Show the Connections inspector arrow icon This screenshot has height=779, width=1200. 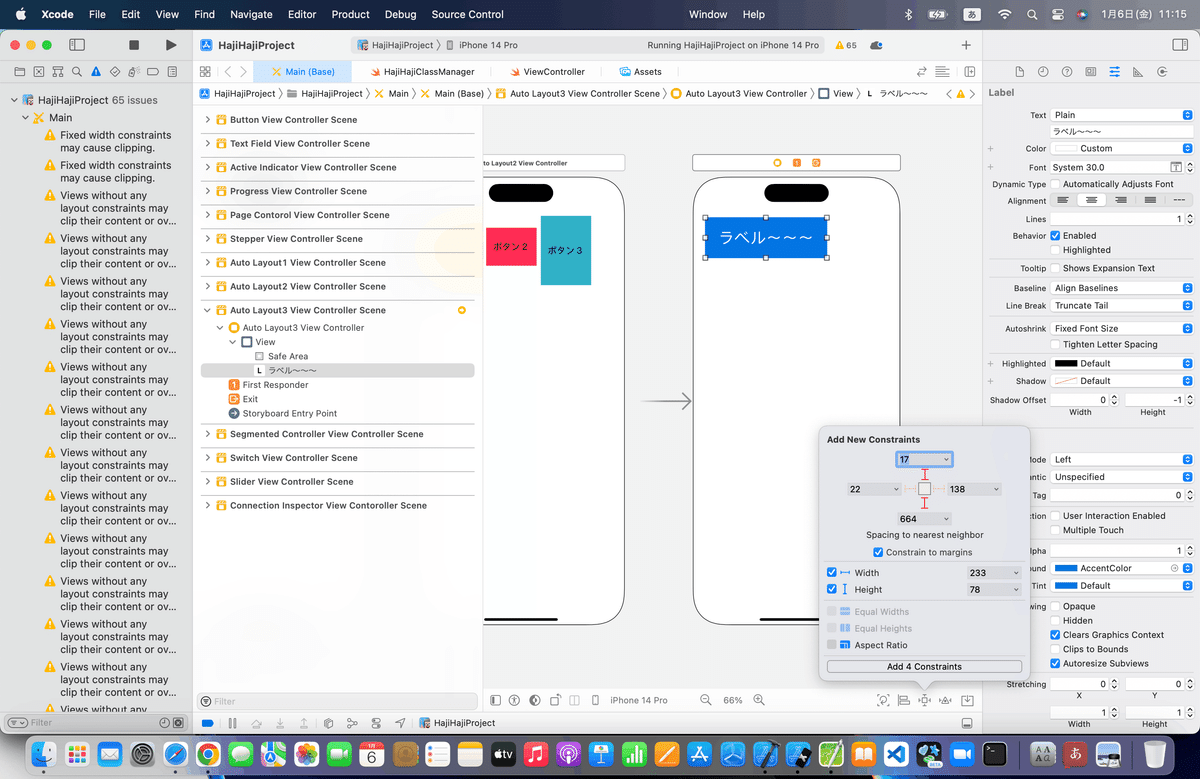1162,72
